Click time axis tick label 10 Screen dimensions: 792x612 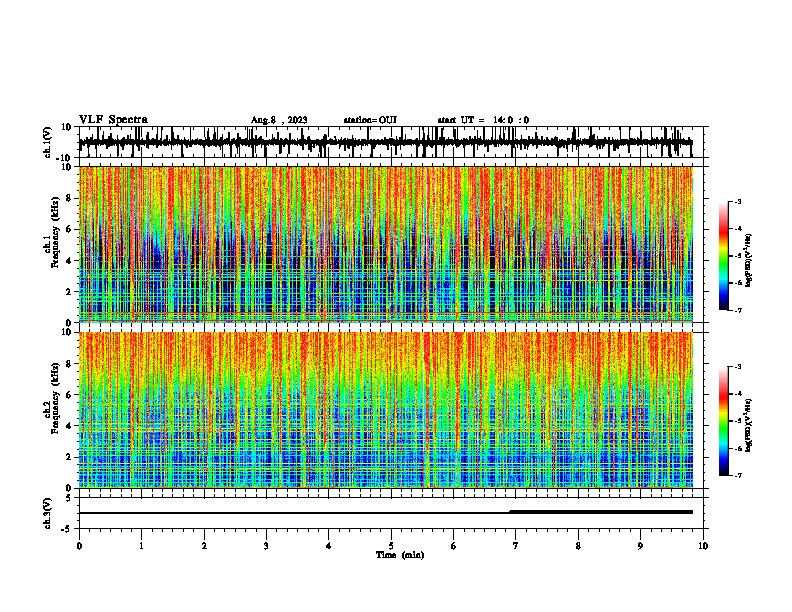click(x=703, y=546)
